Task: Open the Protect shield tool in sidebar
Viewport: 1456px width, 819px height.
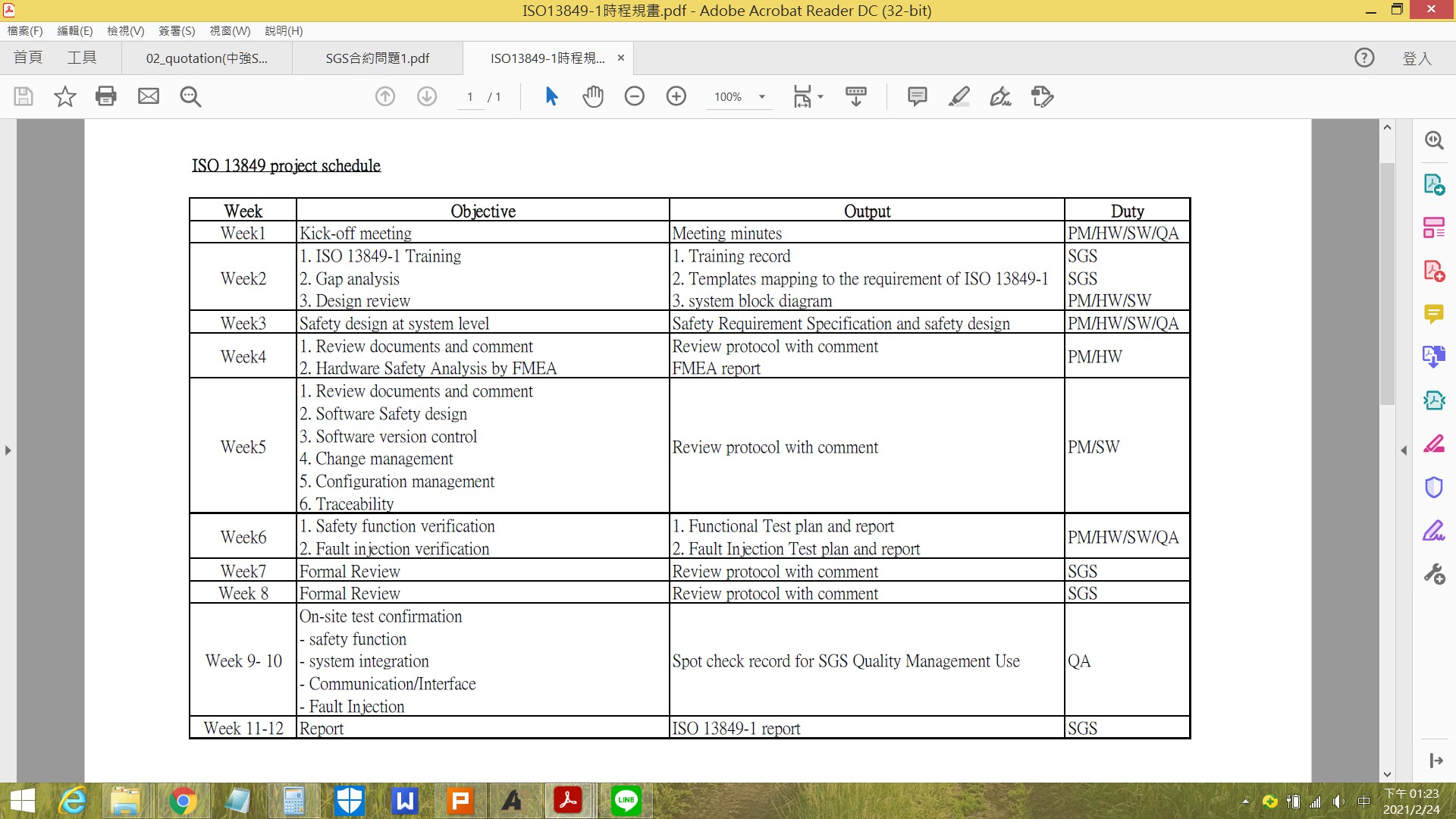Action: (1434, 487)
